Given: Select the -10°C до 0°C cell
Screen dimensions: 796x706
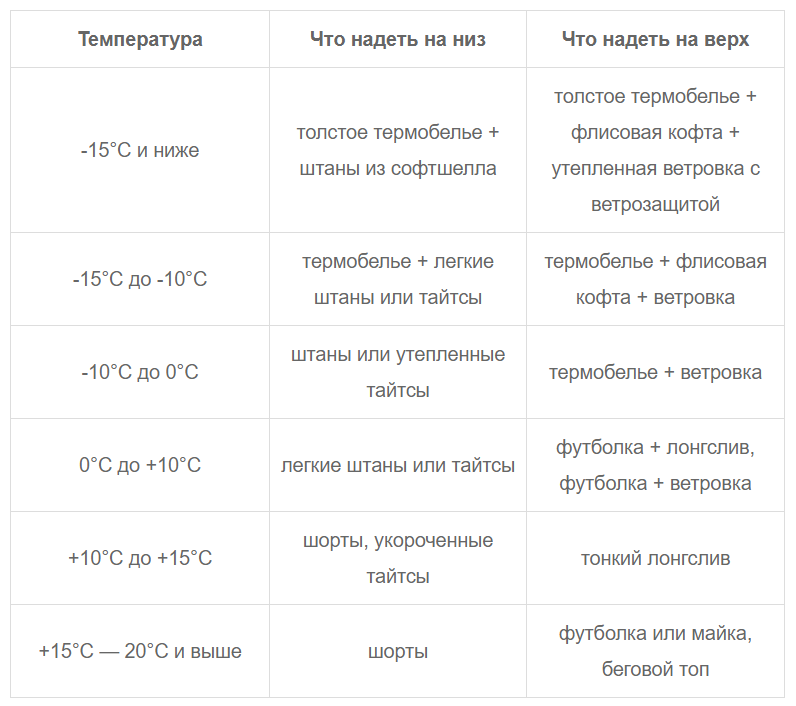Looking at the screenshot, I should click(x=140, y=372).
